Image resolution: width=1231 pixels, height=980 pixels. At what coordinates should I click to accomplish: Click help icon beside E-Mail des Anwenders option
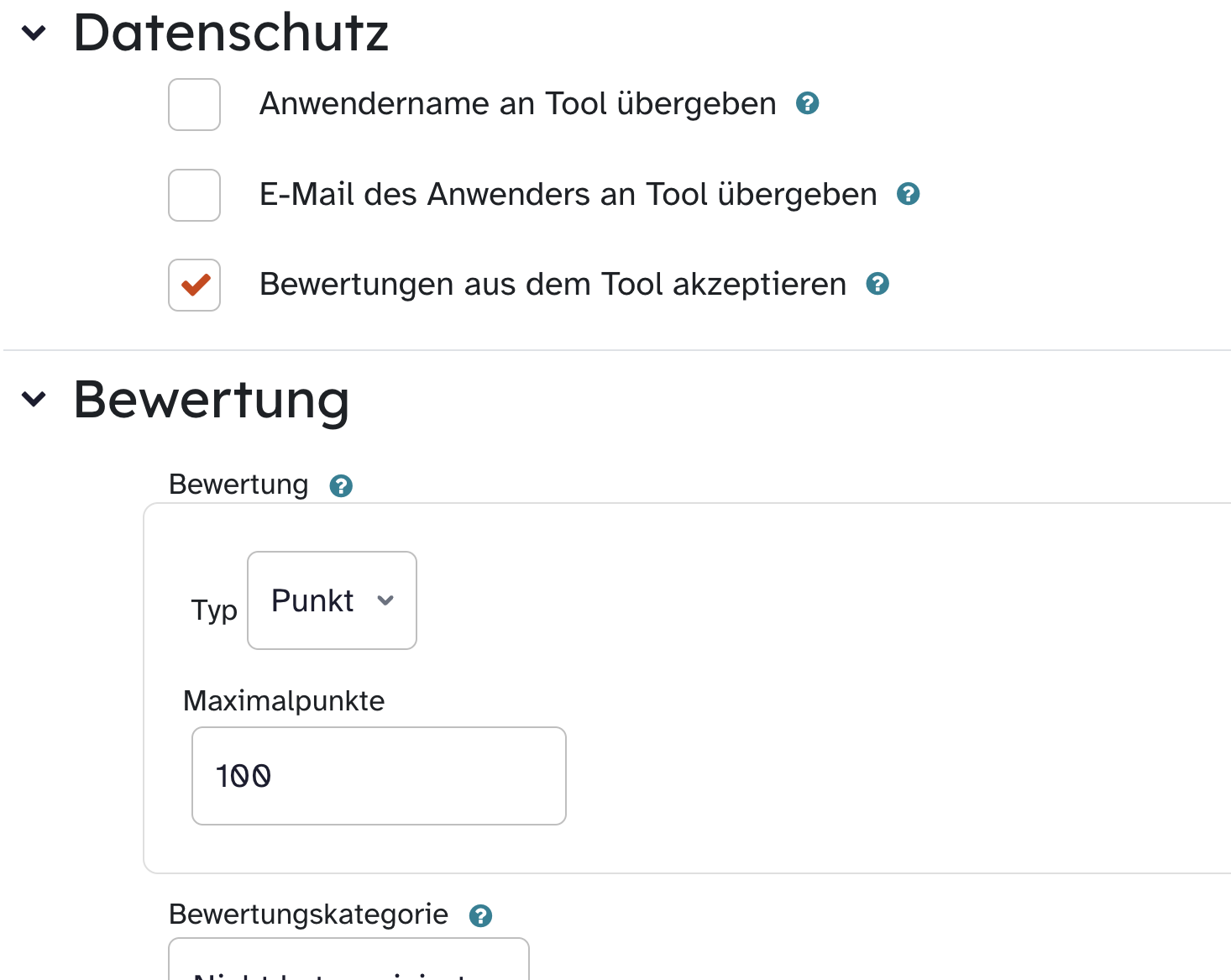[x=908, y=194]
